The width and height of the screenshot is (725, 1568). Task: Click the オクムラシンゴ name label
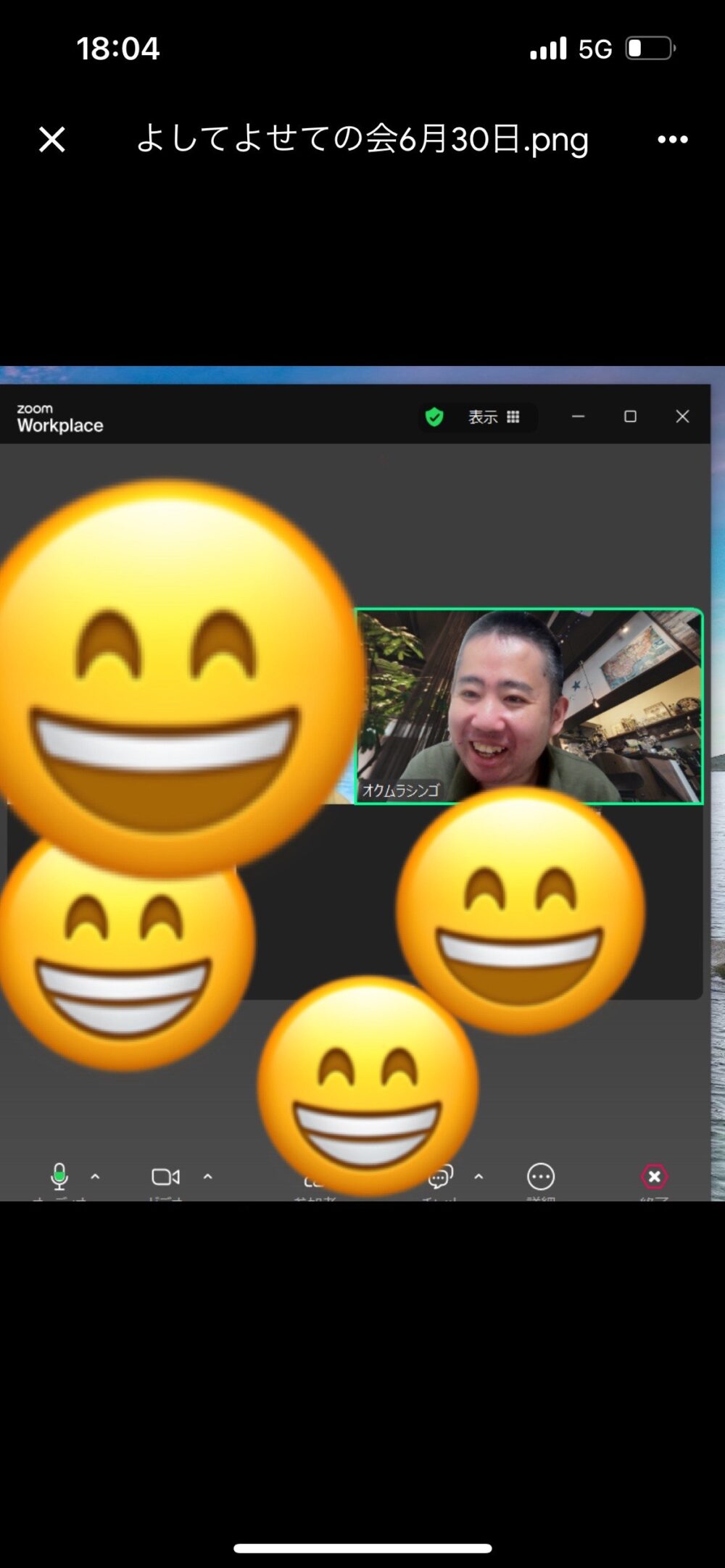[x=401, y=790]
